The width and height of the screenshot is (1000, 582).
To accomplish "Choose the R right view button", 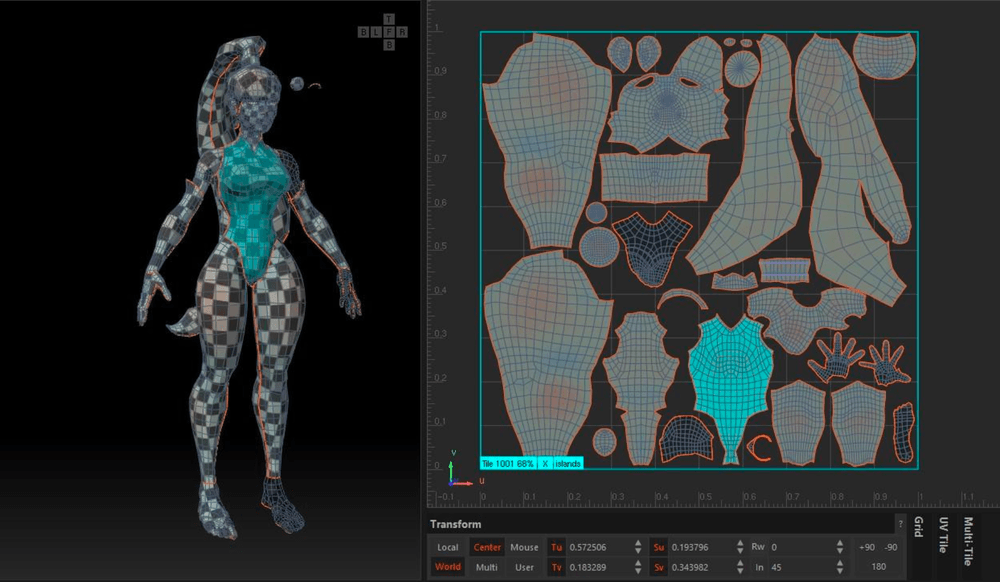I will pyautogui.click(x=401, y=33).
